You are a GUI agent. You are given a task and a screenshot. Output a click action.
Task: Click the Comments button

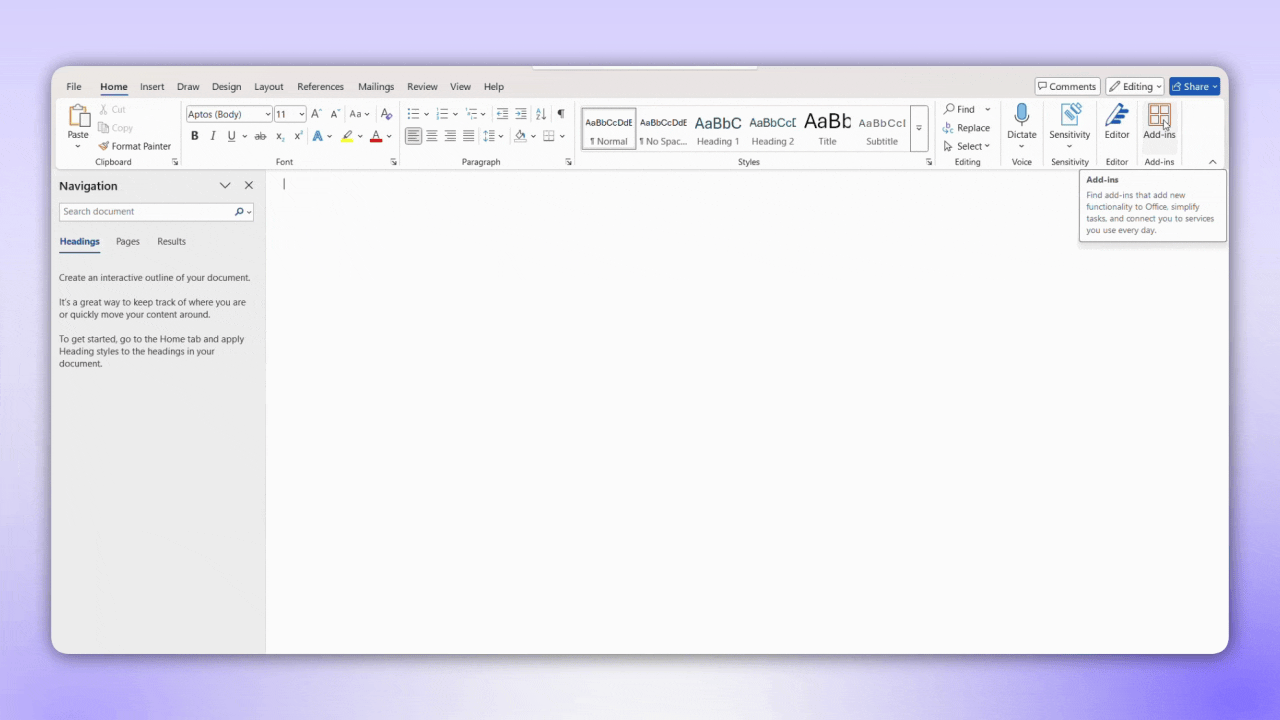point(1067,87)
